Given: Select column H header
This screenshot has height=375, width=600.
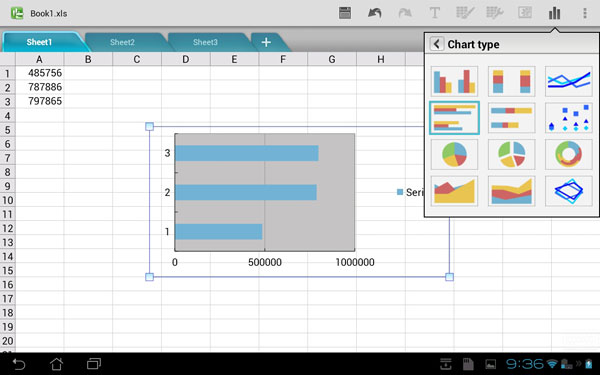Looking at the screenshot, I should click(381, 59).
